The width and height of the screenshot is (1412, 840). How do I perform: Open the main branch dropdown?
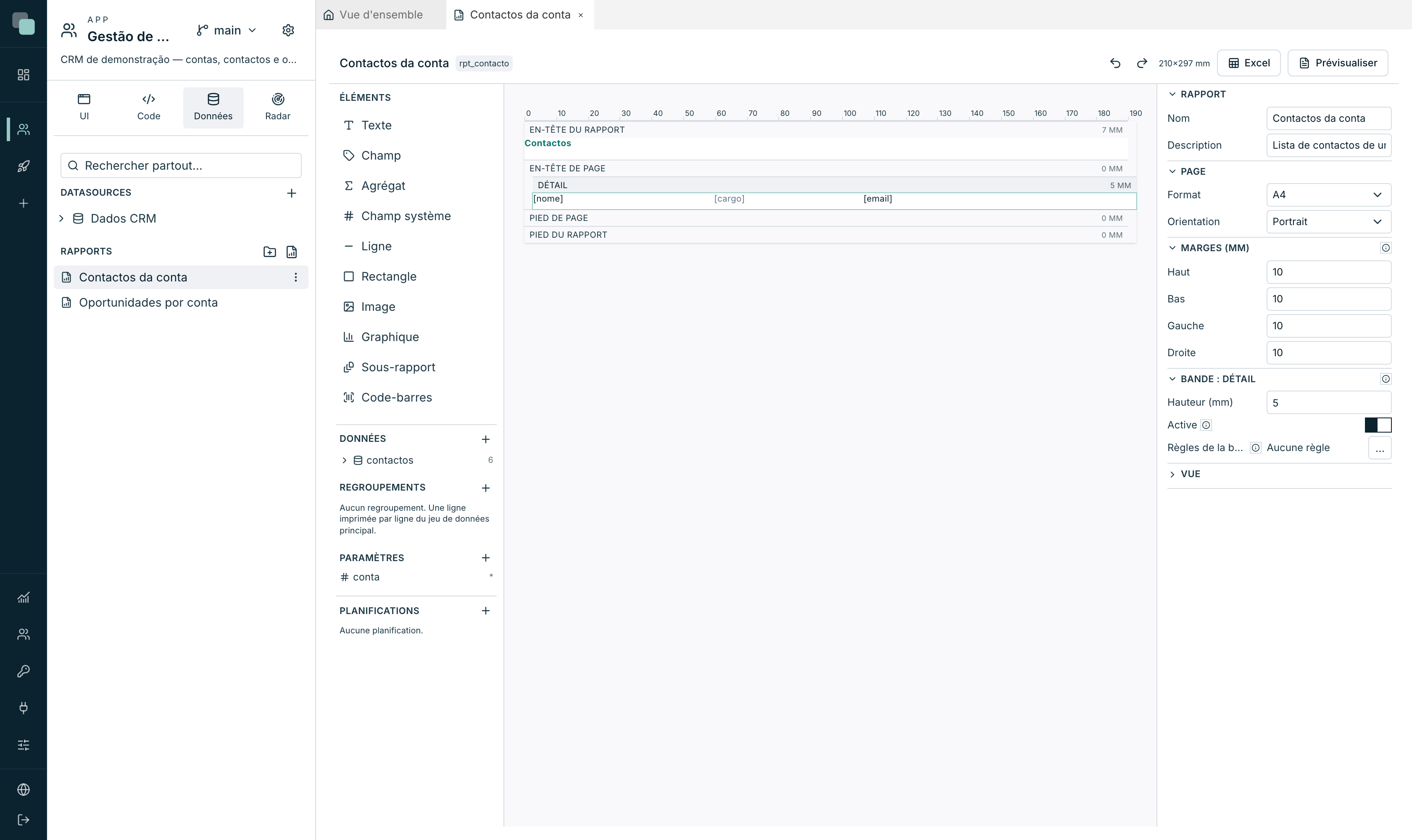[x=227, y=30]
